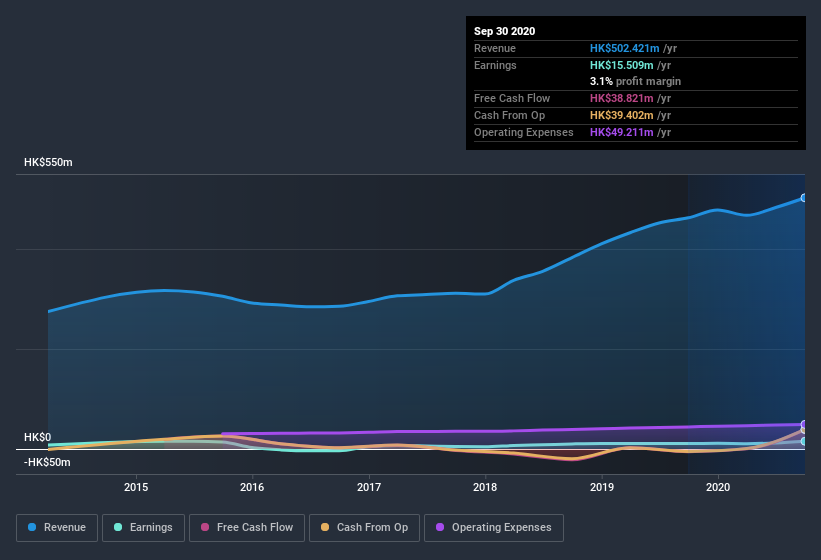Click the 2016 x-axis label

coord(252,487)
